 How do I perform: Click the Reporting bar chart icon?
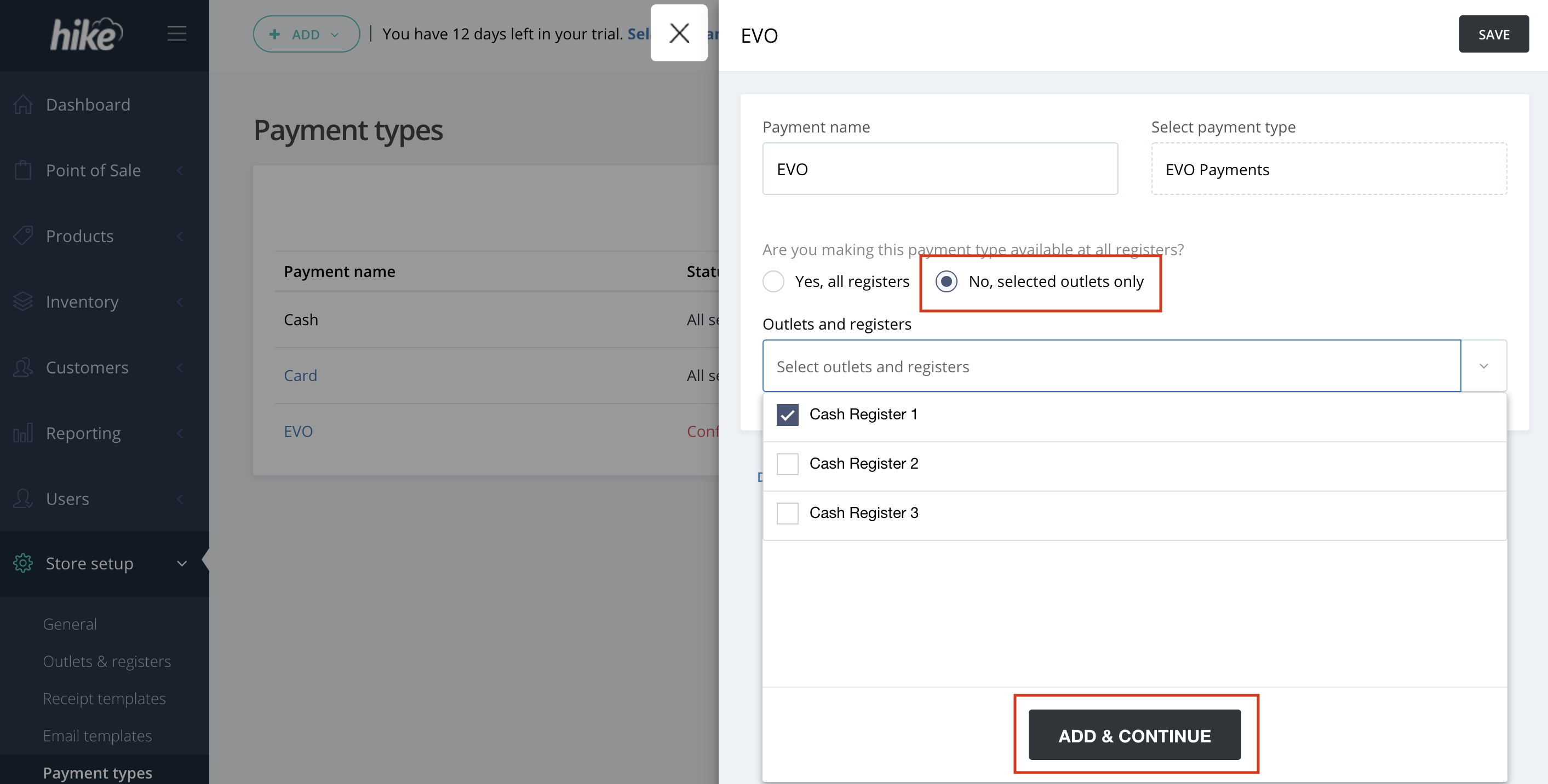click(x=23, y=433)
